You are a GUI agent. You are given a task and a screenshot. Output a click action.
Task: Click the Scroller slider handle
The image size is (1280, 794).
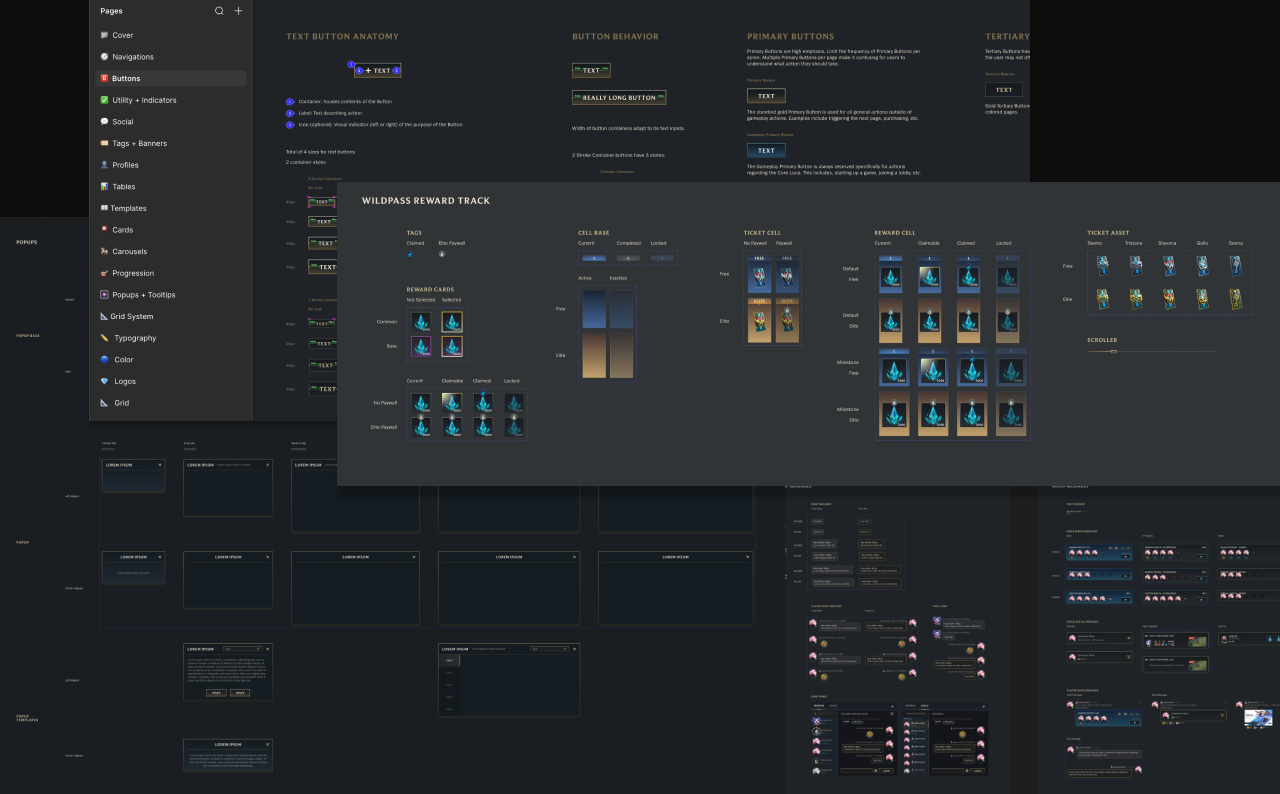tap(1114, 351)
